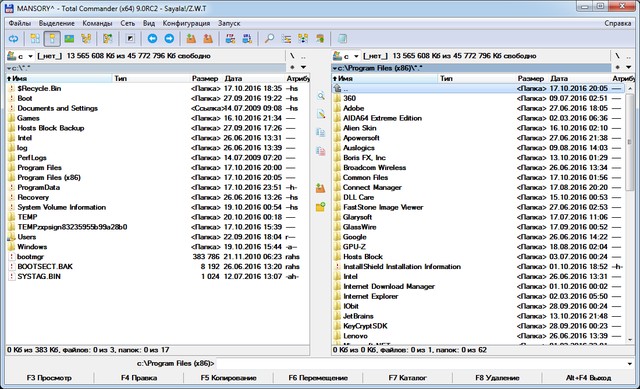The height and width of the screenshot is (389, 640).
Task: Show the directory tree toolbar icon
Action: tap(86, 39)
